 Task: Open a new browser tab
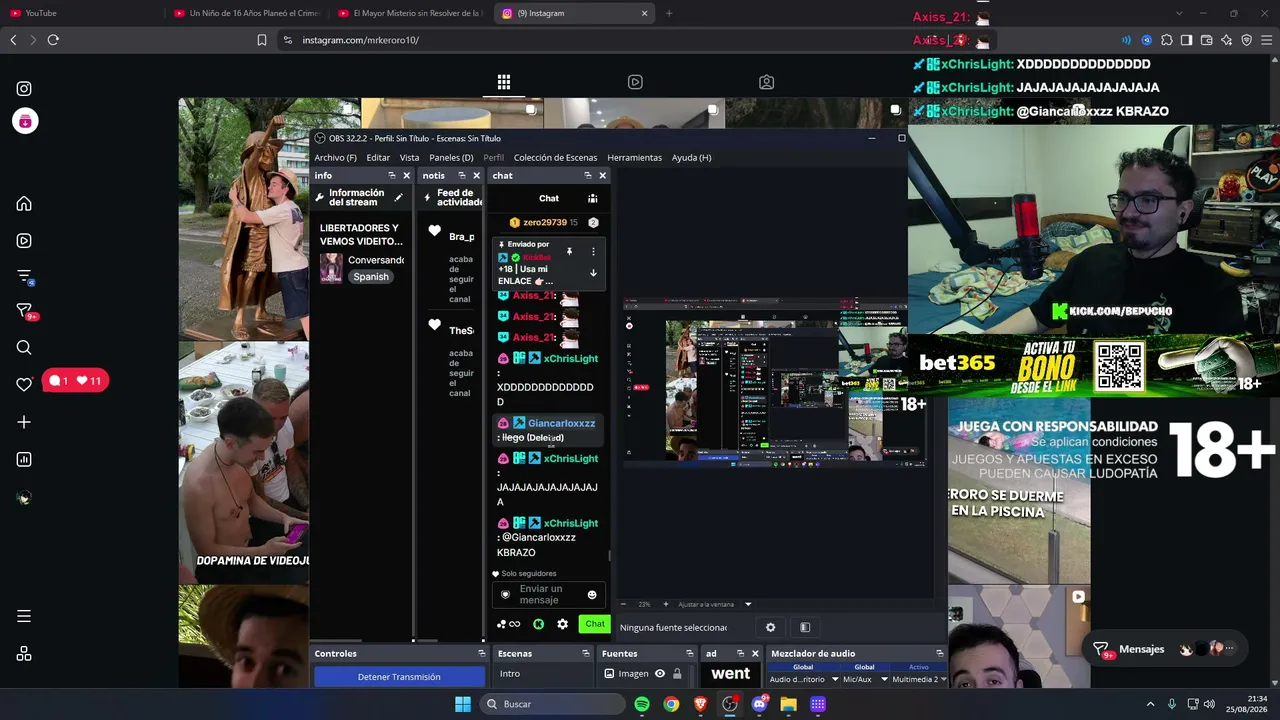(669, 13)
